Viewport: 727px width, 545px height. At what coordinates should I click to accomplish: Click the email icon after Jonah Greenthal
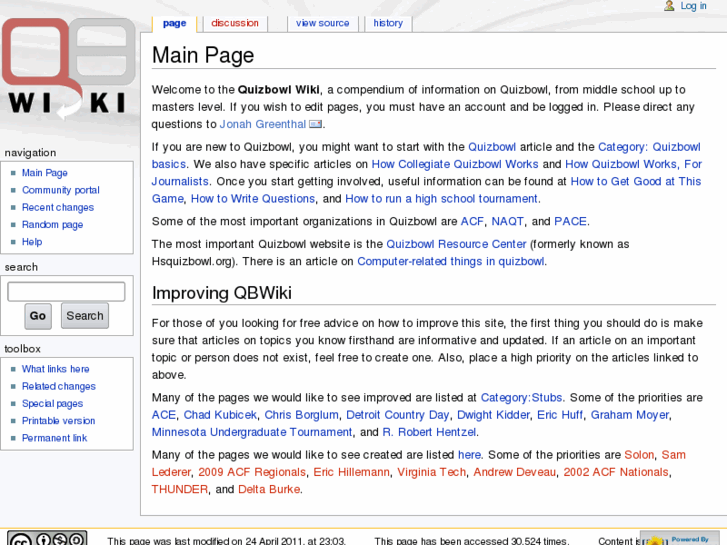click(x=315, y=124)
